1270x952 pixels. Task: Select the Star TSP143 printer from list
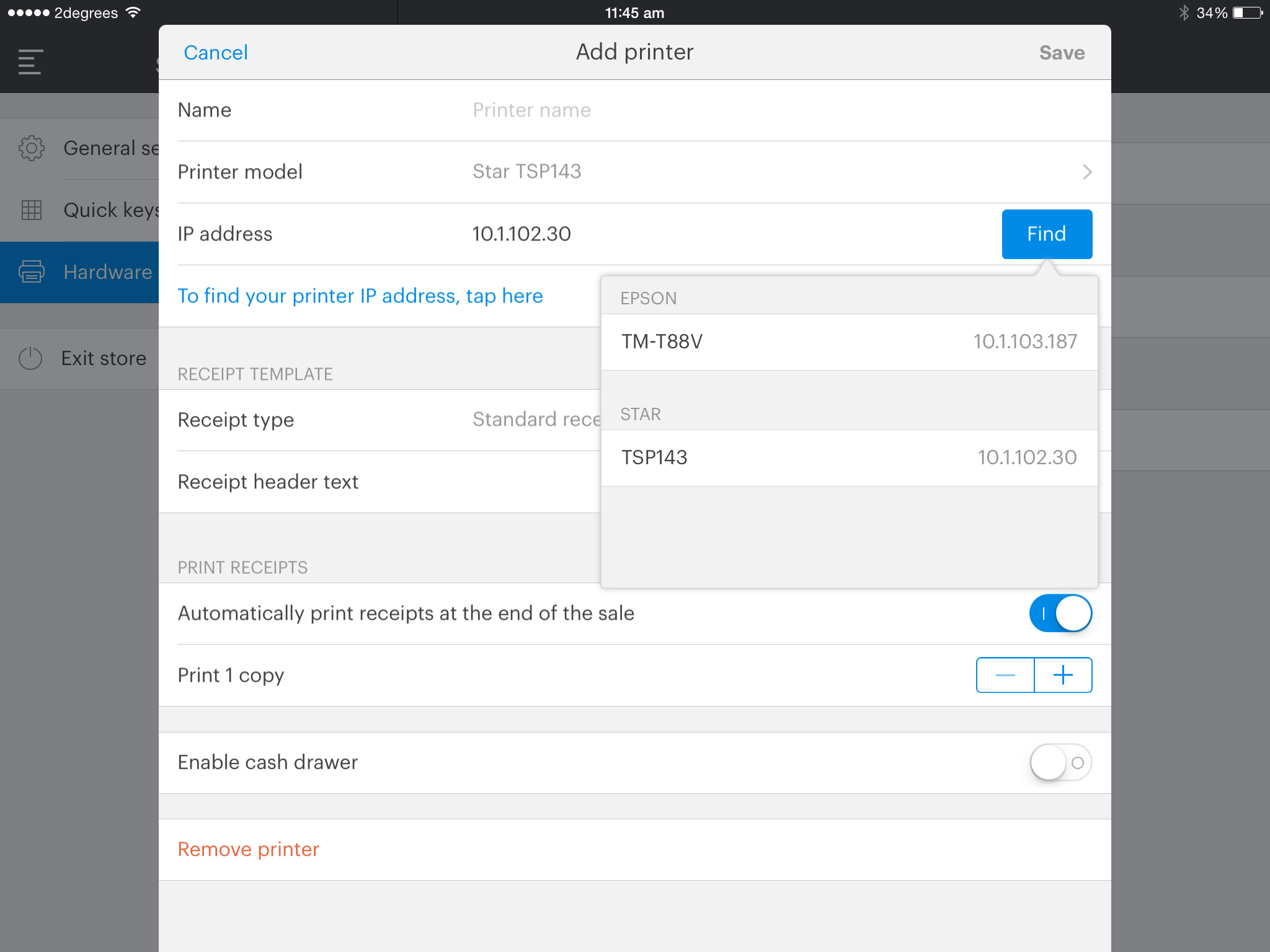(848, 457)
